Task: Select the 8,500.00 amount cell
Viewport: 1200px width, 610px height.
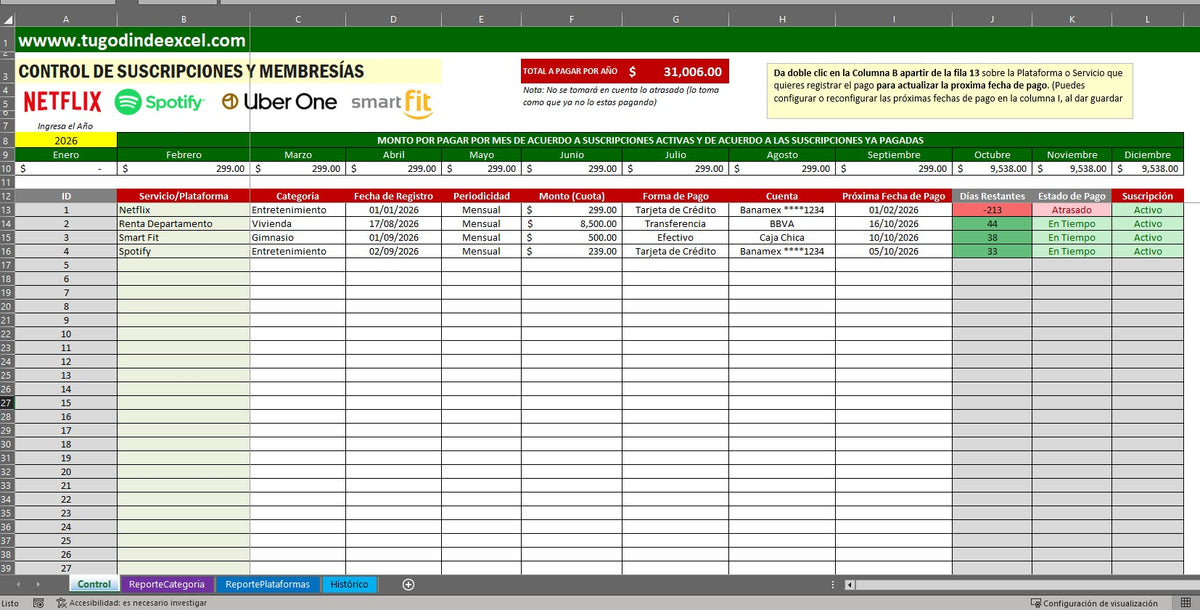Action: click(x=572, y=224)
